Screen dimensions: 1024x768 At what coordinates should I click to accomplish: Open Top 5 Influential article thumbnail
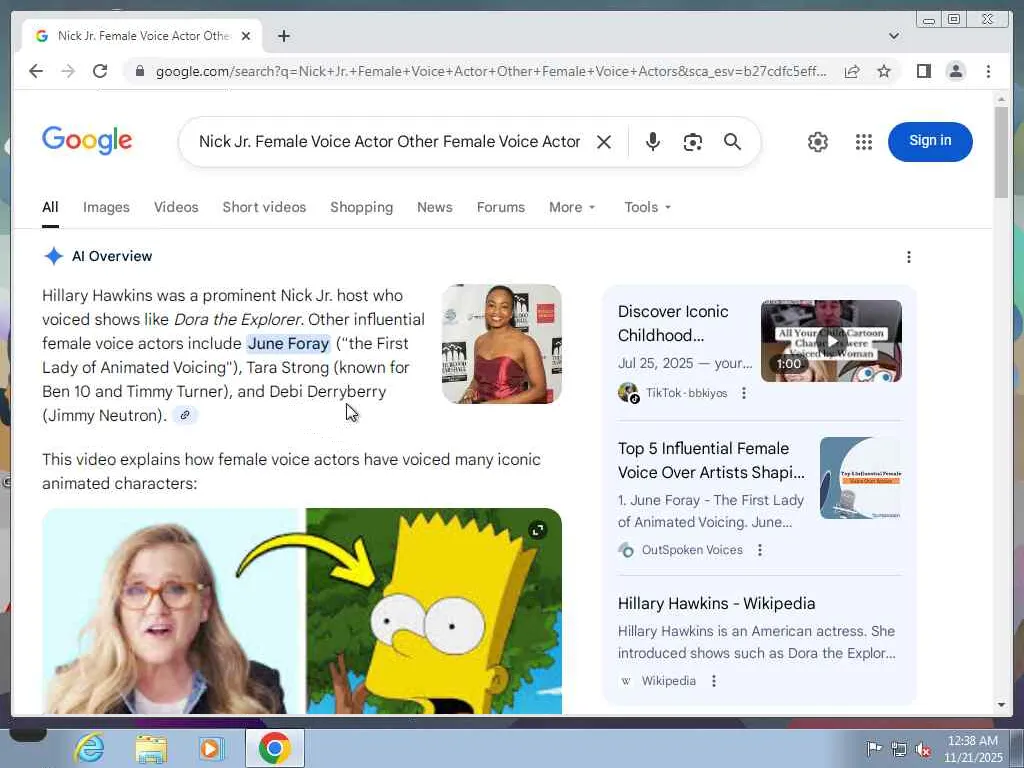(x=860, y=478)
